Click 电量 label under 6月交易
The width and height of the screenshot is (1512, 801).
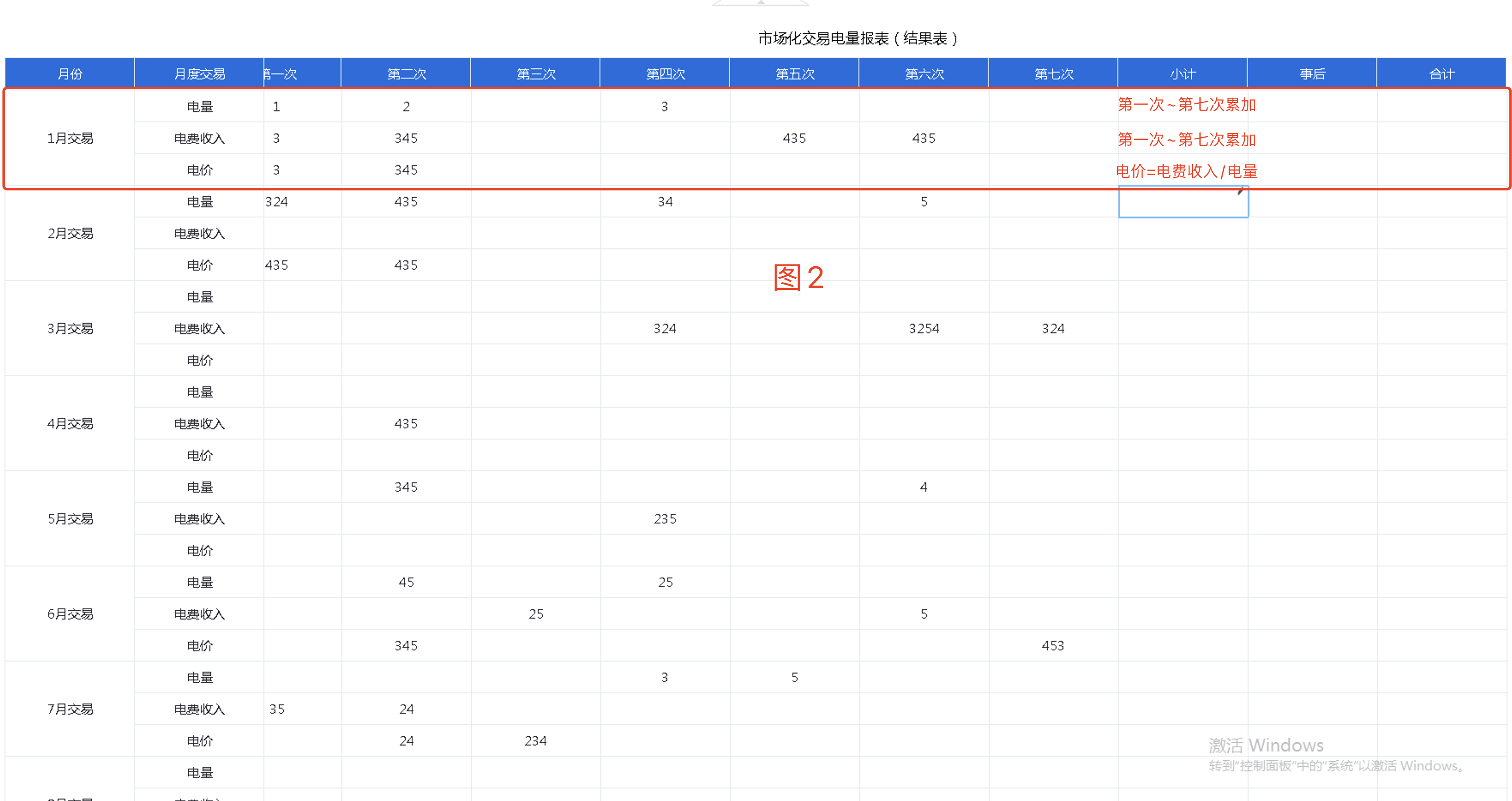[199, 582]
